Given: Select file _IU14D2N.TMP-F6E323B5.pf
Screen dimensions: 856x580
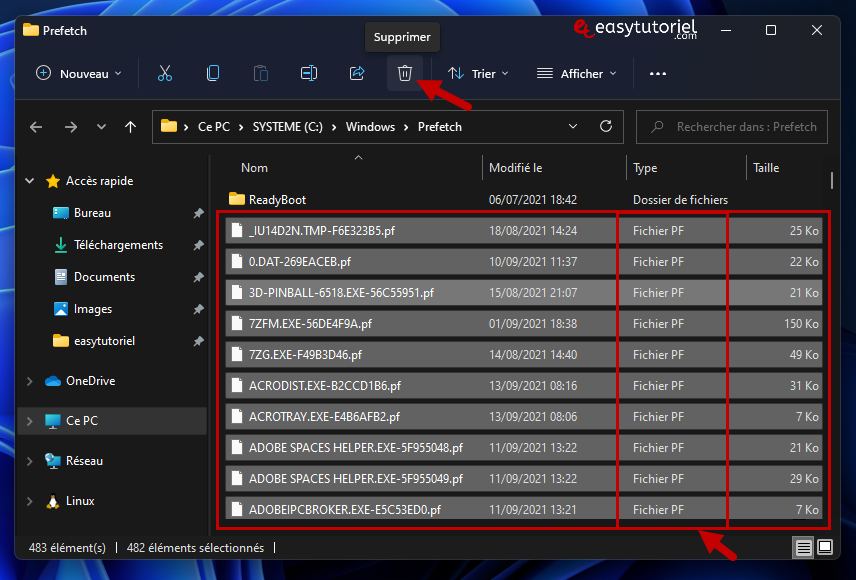Looking at the screenshot, I should click(x=524, y=231).
